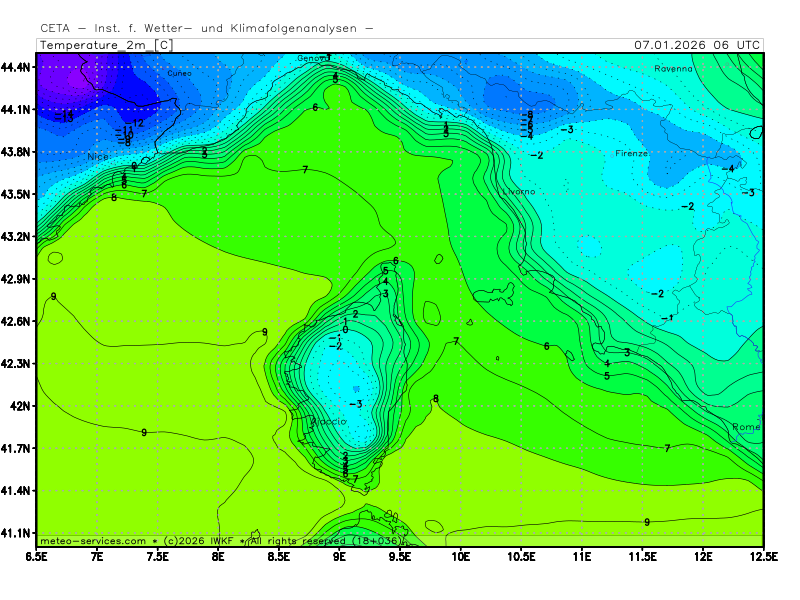Image resolution: width=800 pixels, height=600 pixels.
Task: Click the Ajaccio label on Corsica
Action: pyautogui.click(x=328, y=422)
